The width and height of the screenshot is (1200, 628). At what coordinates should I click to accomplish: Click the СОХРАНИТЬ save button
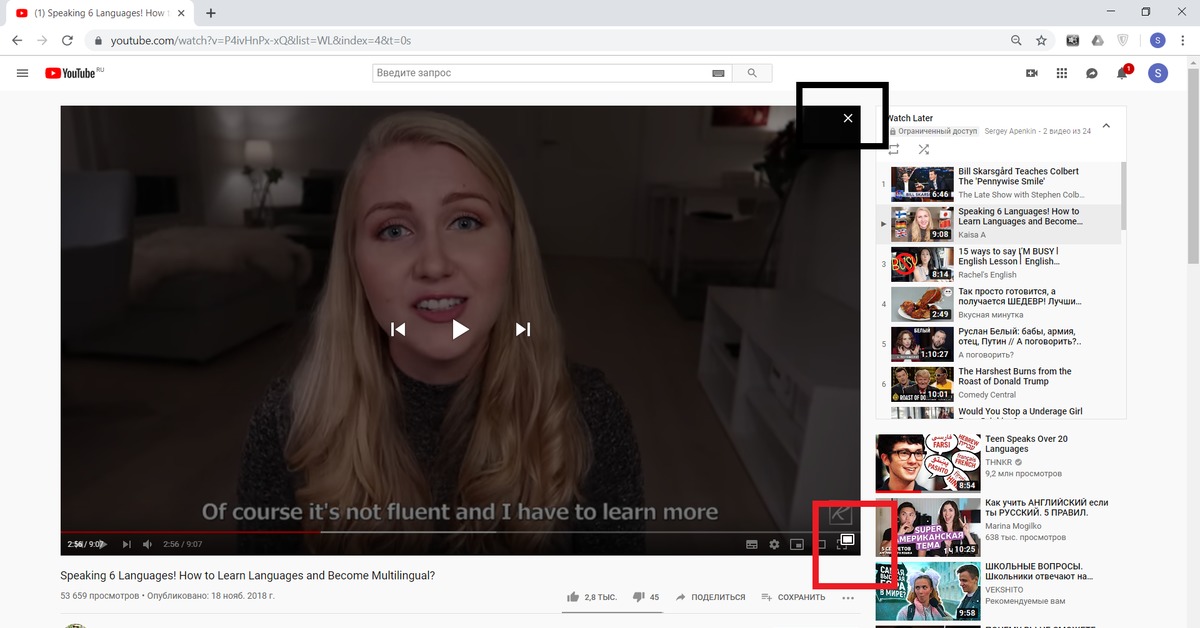[x=794, y=597]
